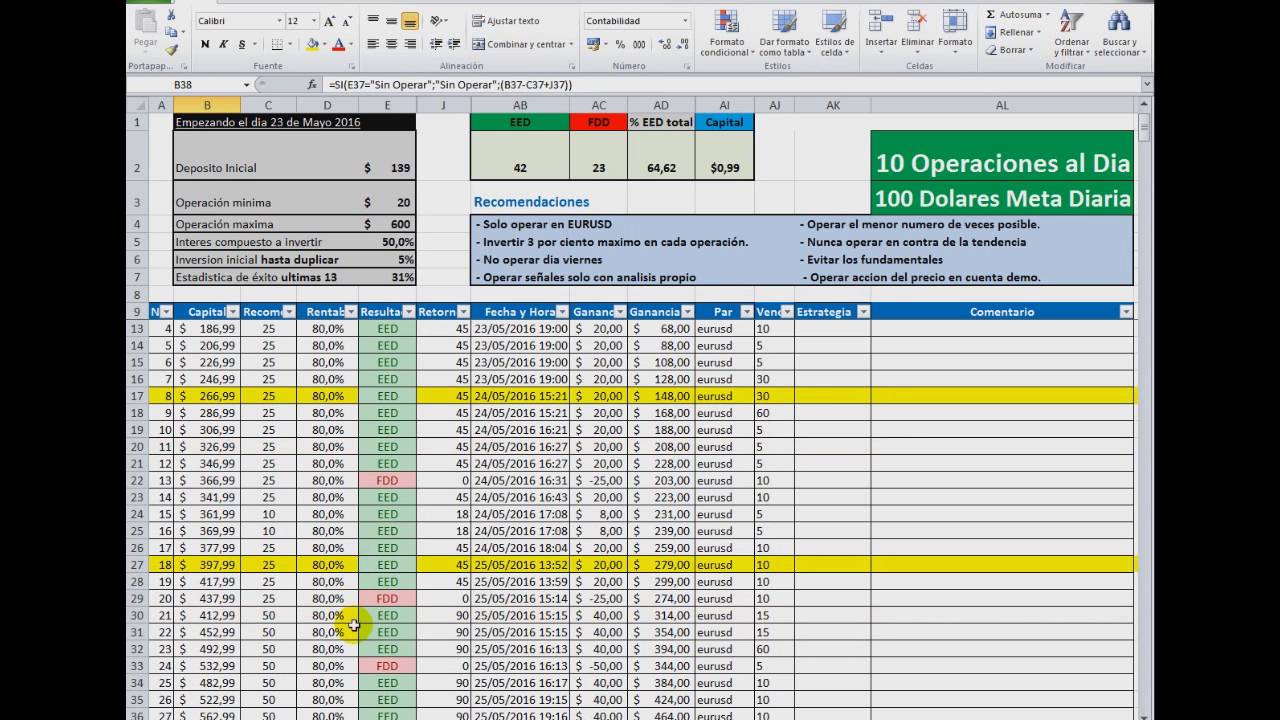Screen dimensions: 1280x720
Task: Open Ordenar y filtrar menu
Action: (1071, 33)
